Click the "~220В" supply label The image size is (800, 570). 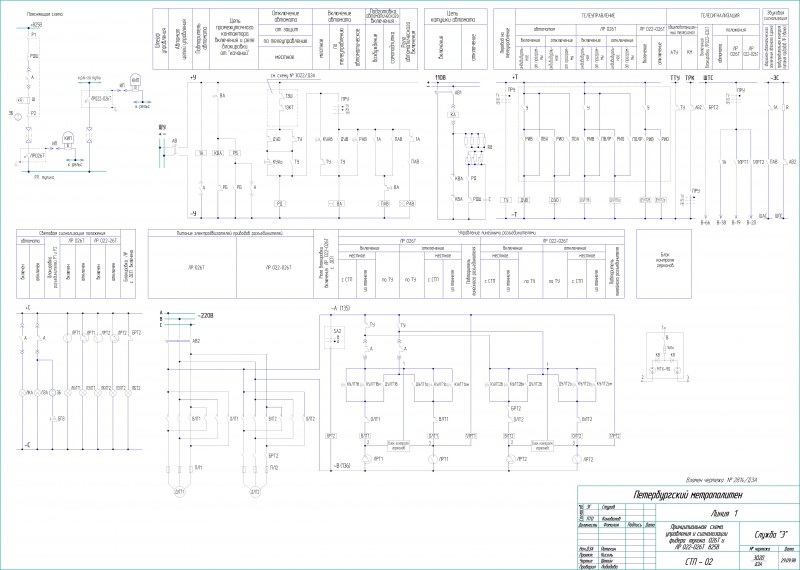pos(205,316)
